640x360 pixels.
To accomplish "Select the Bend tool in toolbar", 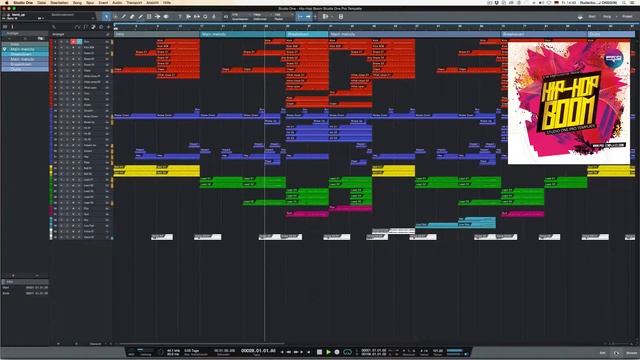I will [x=158, y=17].
